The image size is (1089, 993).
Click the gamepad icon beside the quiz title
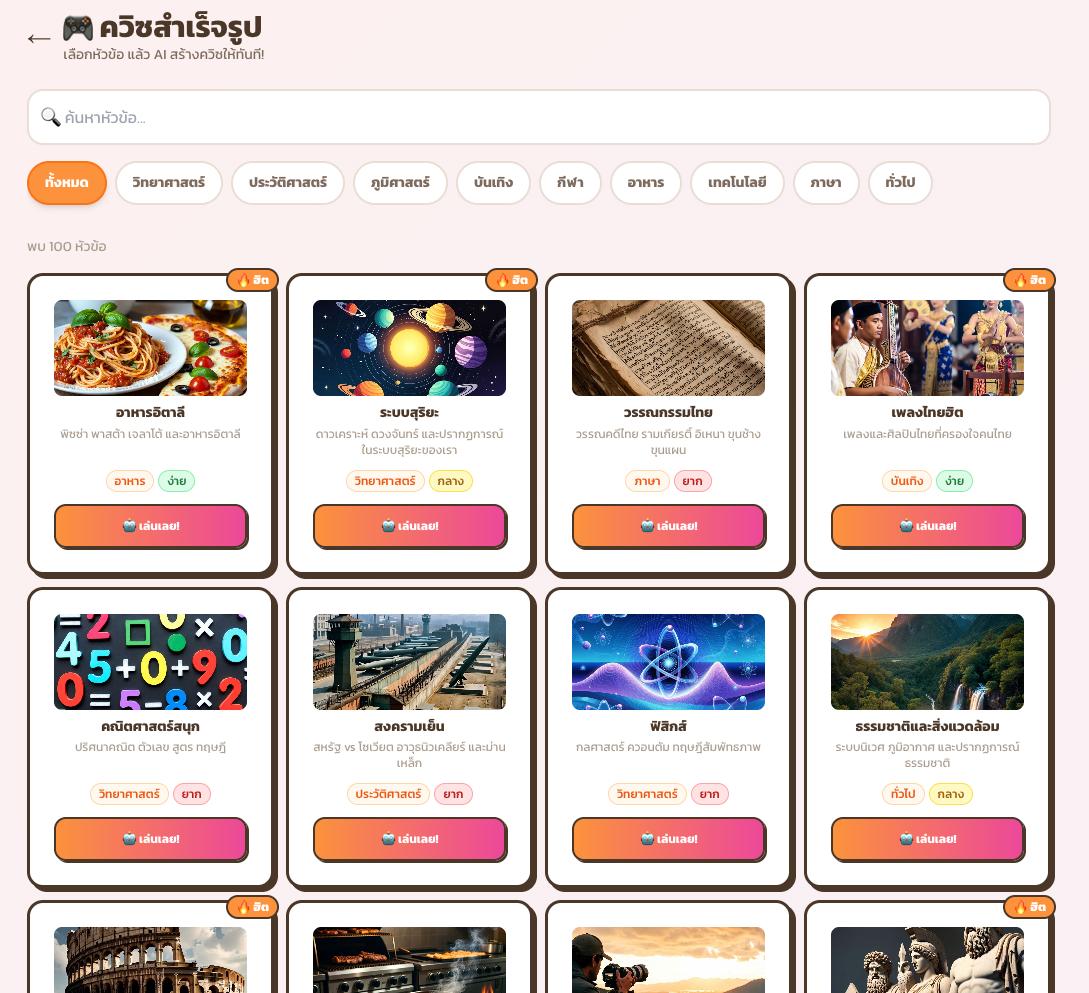click(x=78, y=28)
